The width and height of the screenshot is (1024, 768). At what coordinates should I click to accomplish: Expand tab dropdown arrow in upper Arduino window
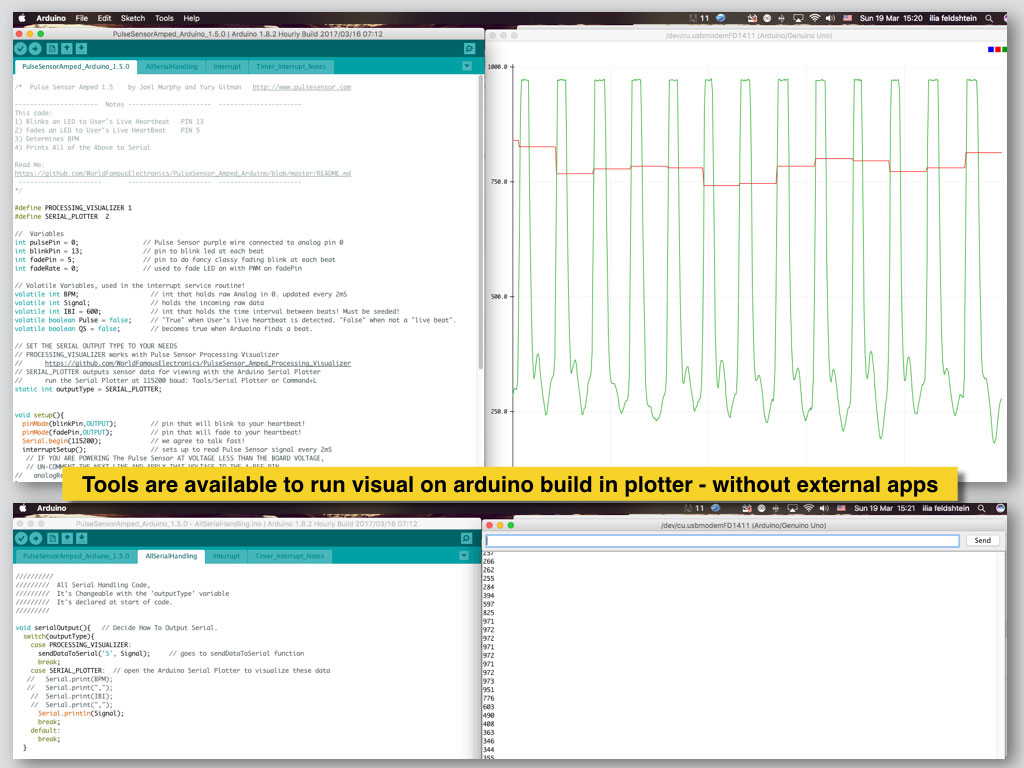(467, 66)
